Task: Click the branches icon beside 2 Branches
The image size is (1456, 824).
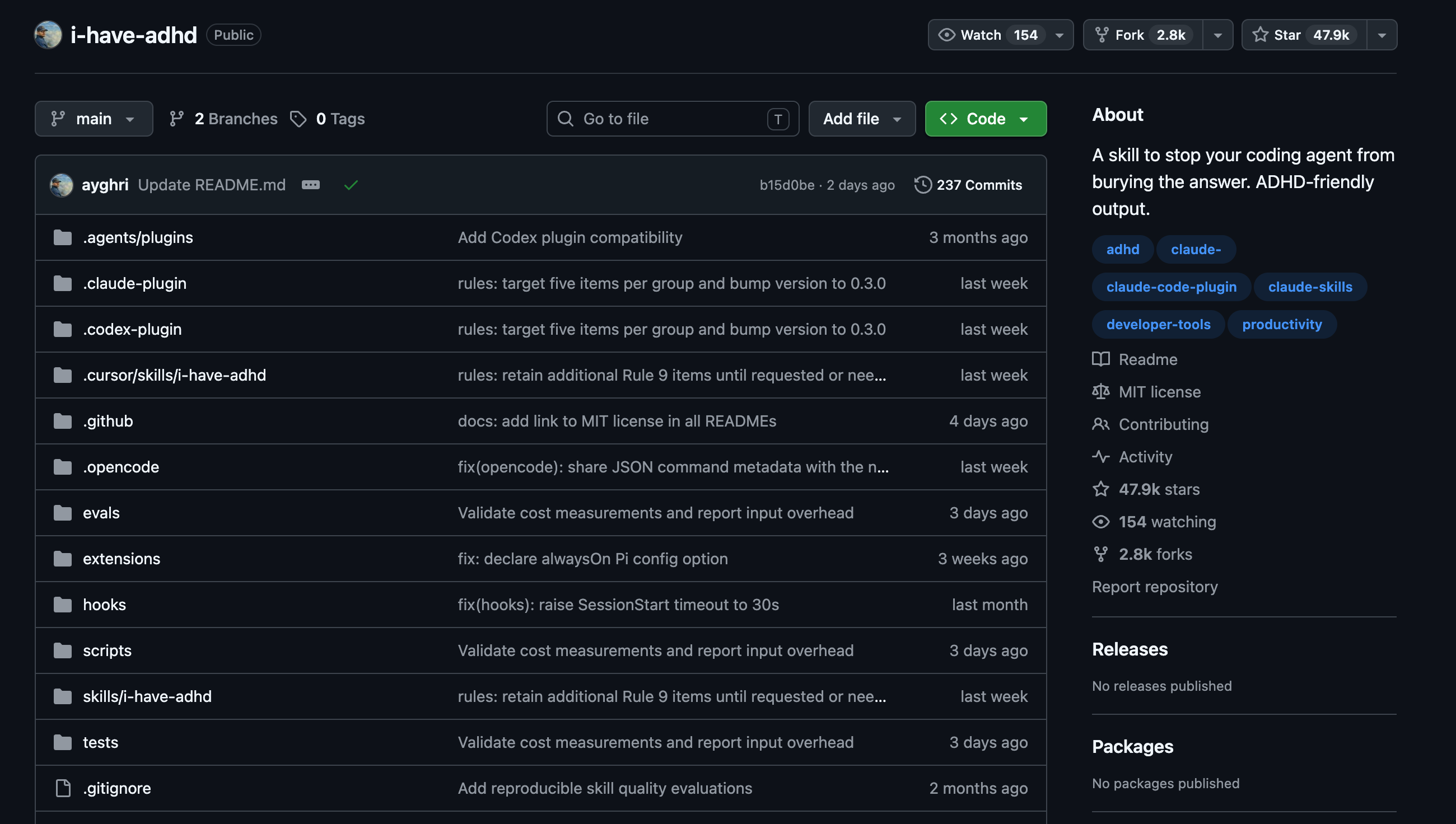Action: point(176,119)
